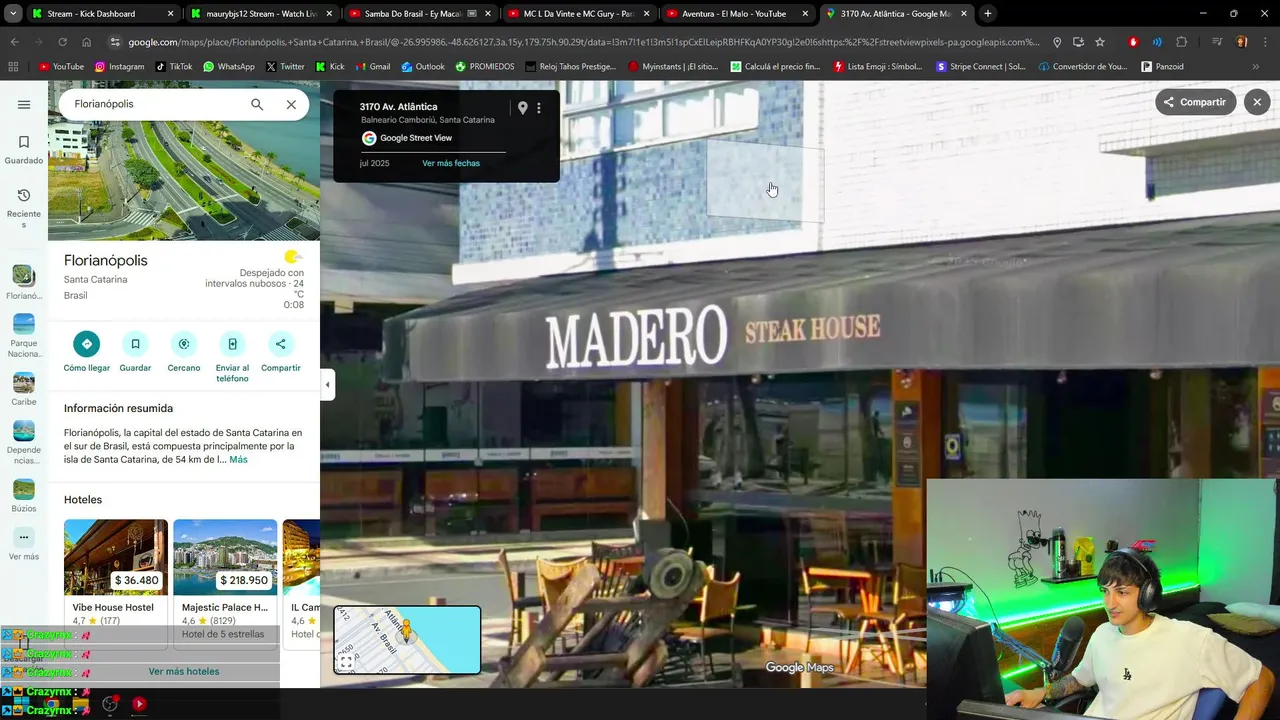Screen dimensions: 1280x720
Task: Reload the page
Action: (x=62, y=42)
